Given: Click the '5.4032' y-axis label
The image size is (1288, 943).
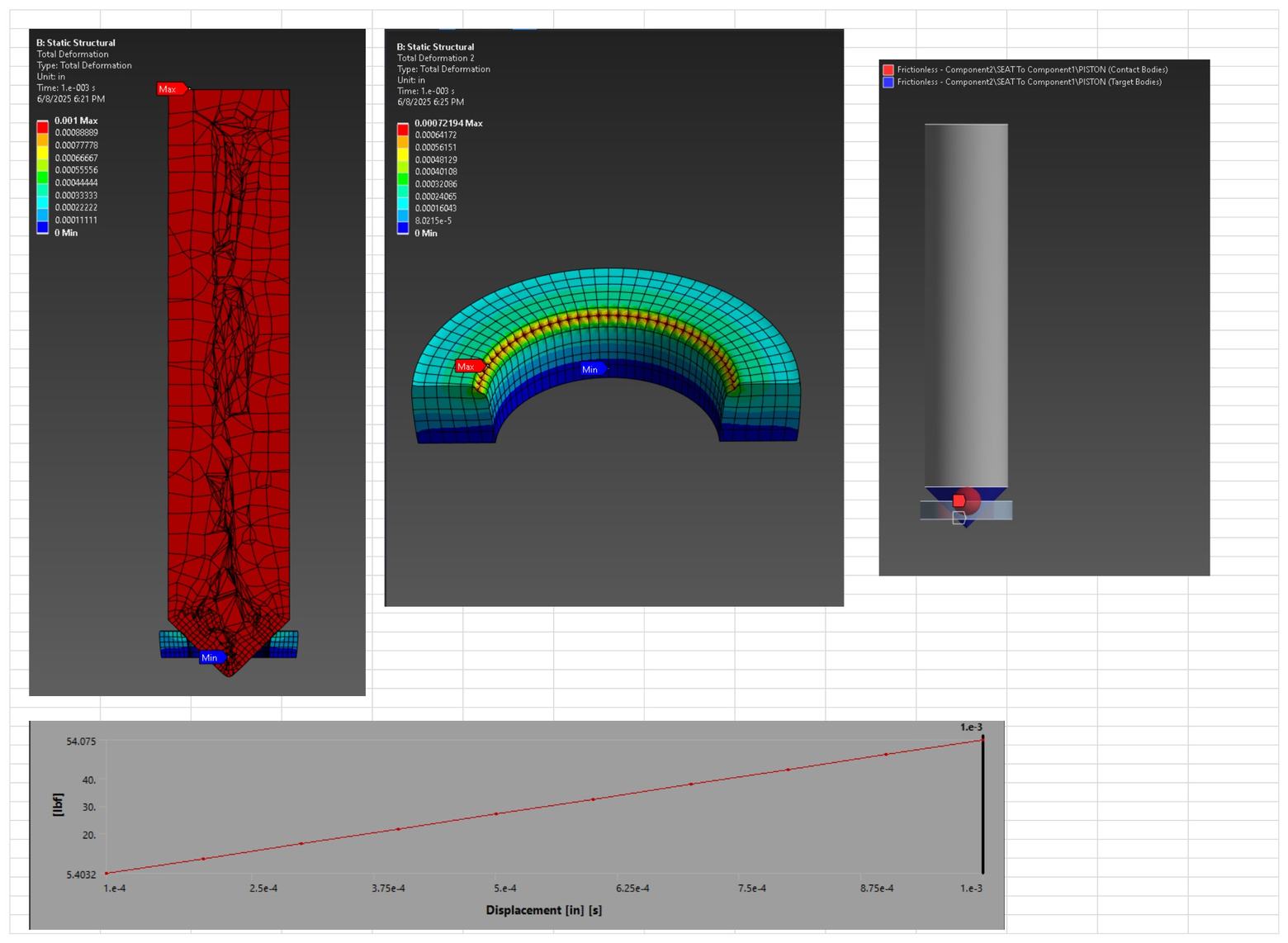Looking at the screenshot, I should [81, 874].
